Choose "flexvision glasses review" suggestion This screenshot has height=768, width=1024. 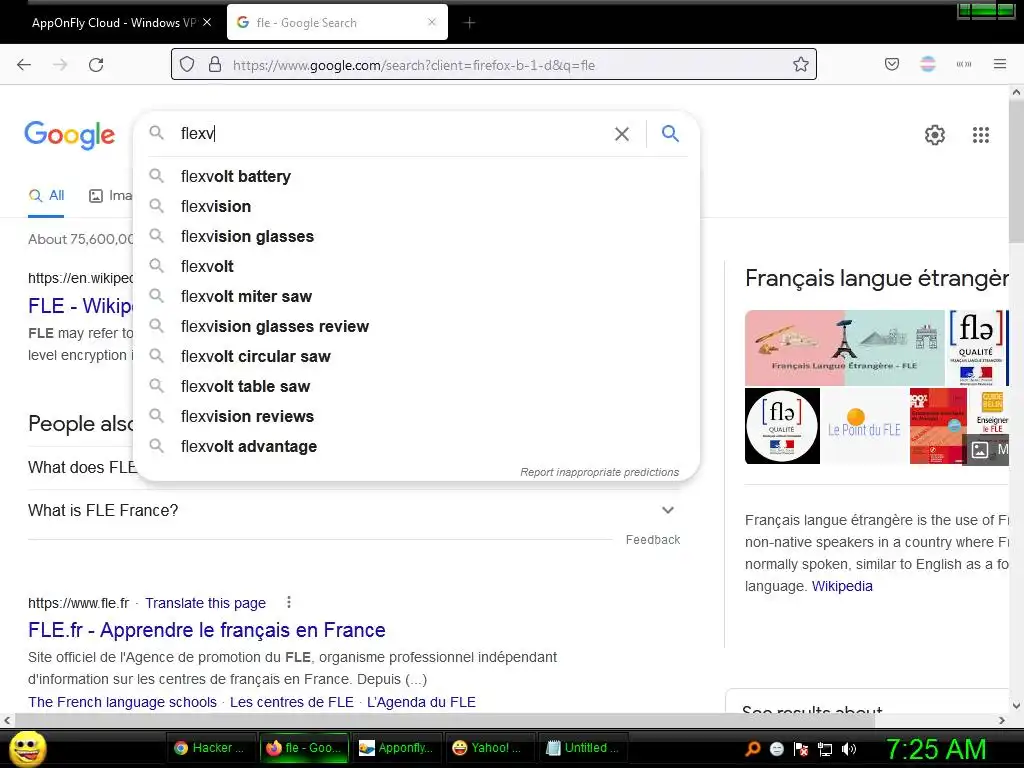coord(416,327)
